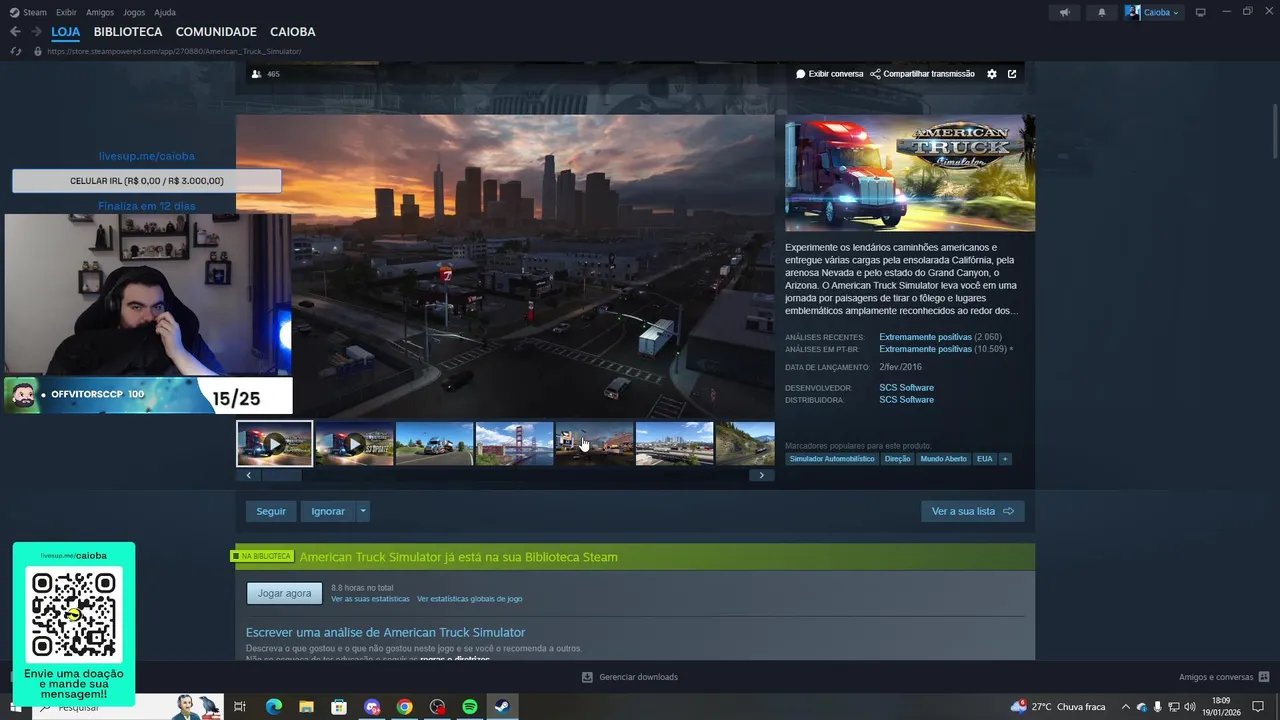Open the notifications bell
The height and width of the screenshot is (720, 1280).
tap(1102, 12)
